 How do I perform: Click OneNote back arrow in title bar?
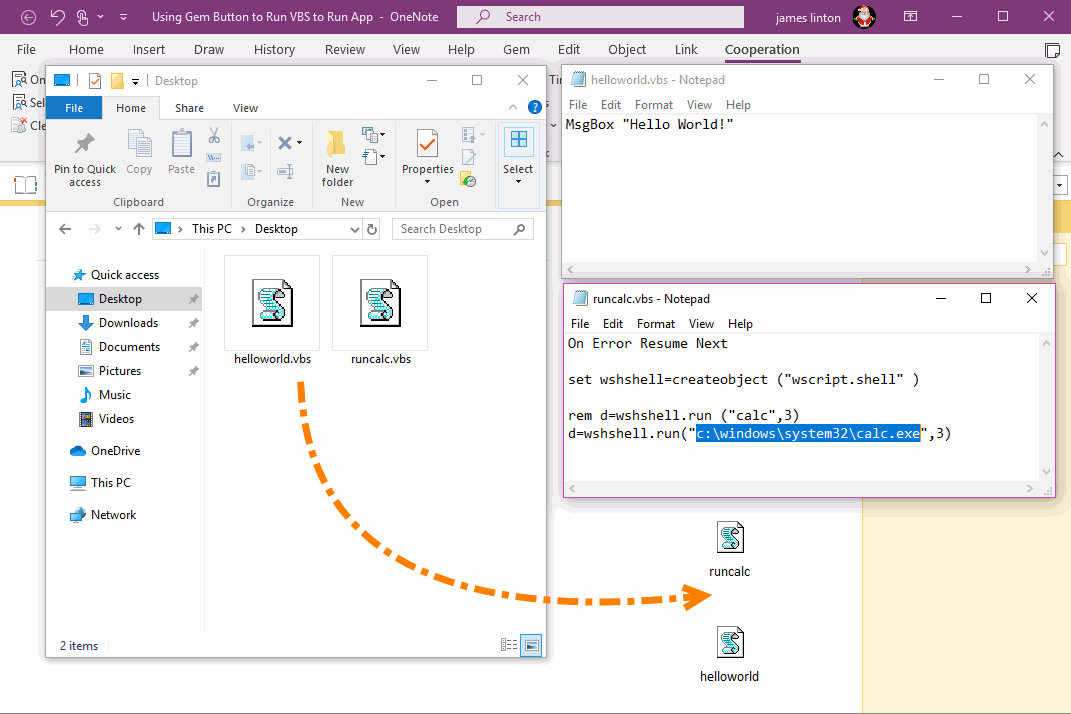point(29,17)
